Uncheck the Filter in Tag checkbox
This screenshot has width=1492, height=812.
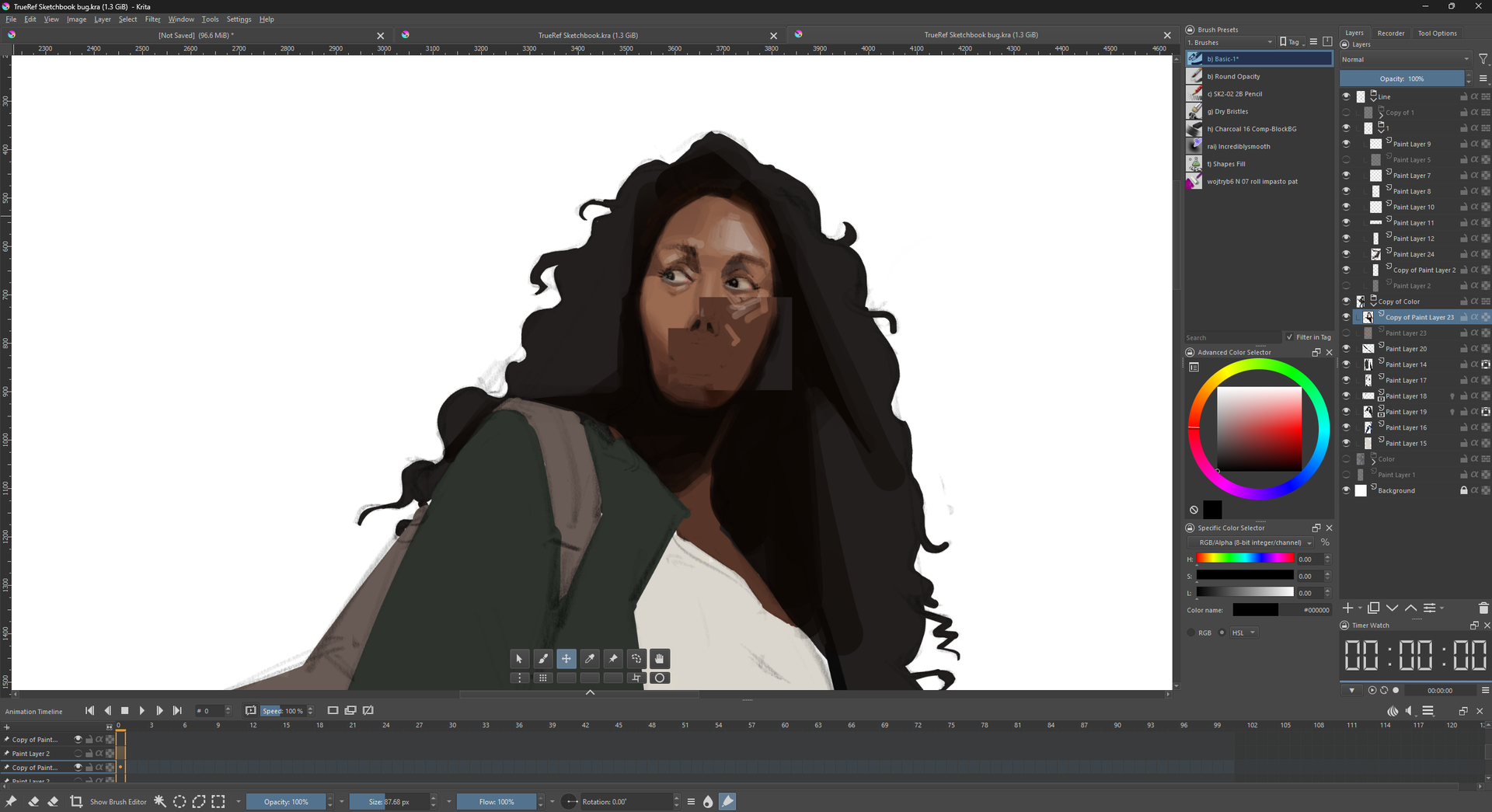(1290, 337)
